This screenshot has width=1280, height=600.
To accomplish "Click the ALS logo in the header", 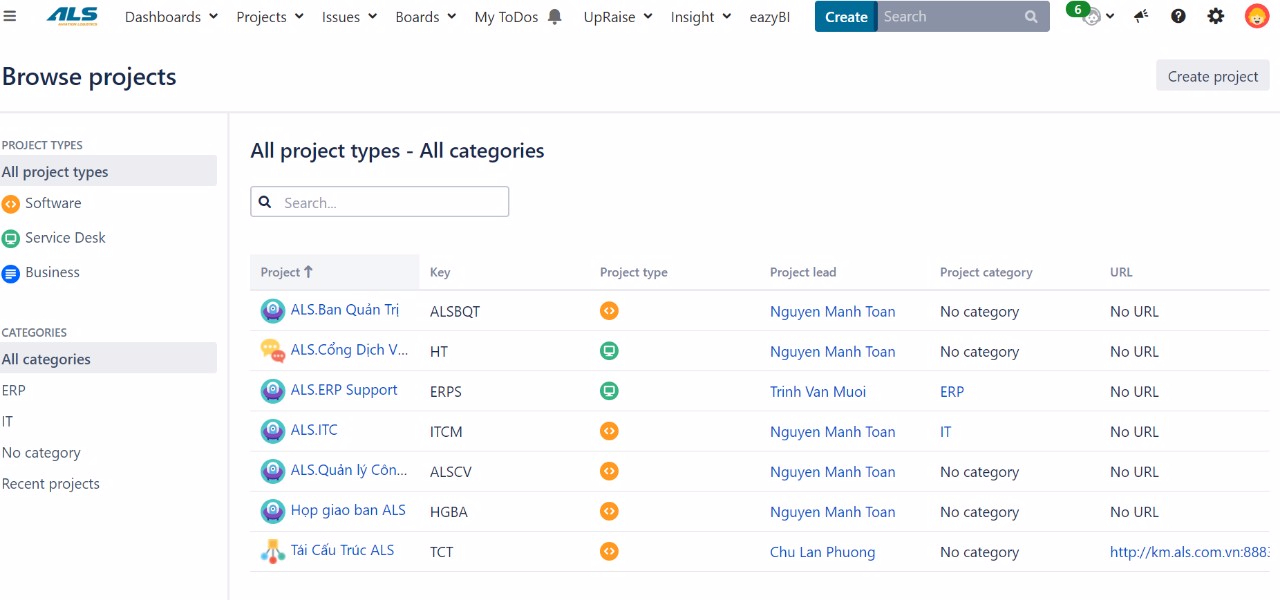I will coord(72,16).
